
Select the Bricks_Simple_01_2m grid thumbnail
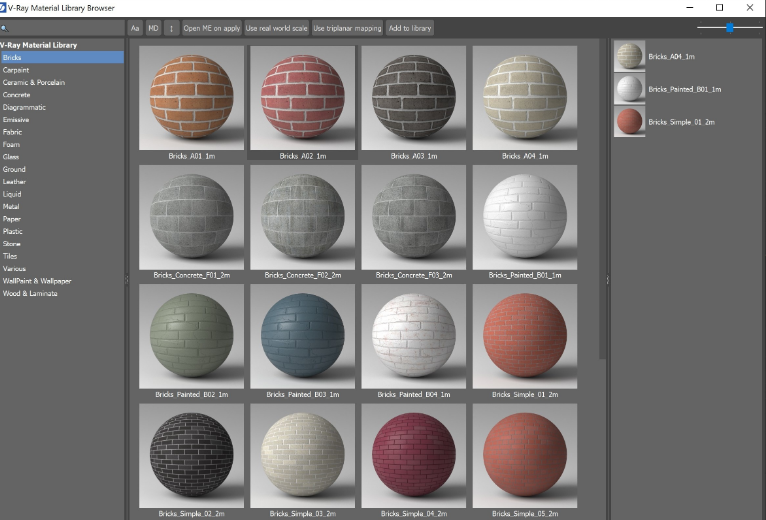525,337
